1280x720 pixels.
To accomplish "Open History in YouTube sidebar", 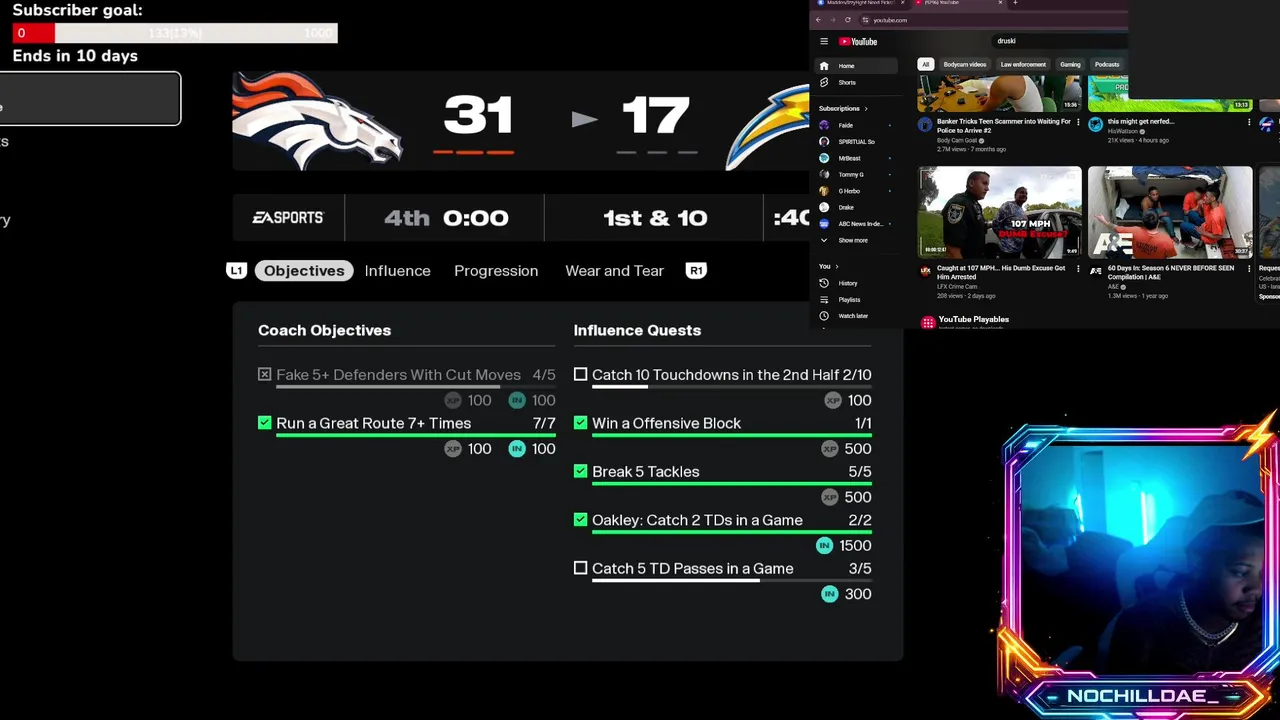I will [x=838, y=283].
